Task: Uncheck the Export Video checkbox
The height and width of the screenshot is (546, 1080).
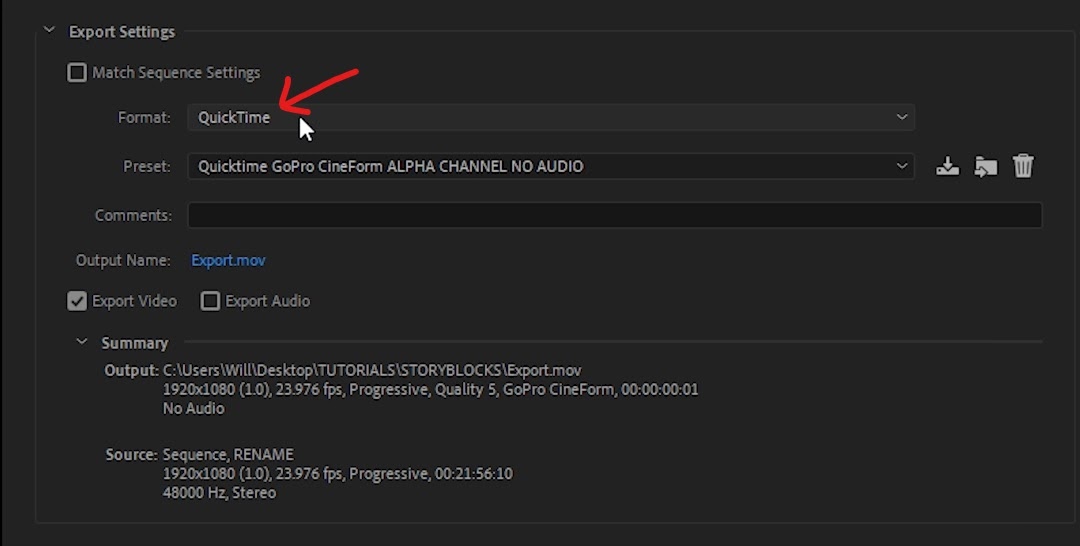Action: (77, 301)
